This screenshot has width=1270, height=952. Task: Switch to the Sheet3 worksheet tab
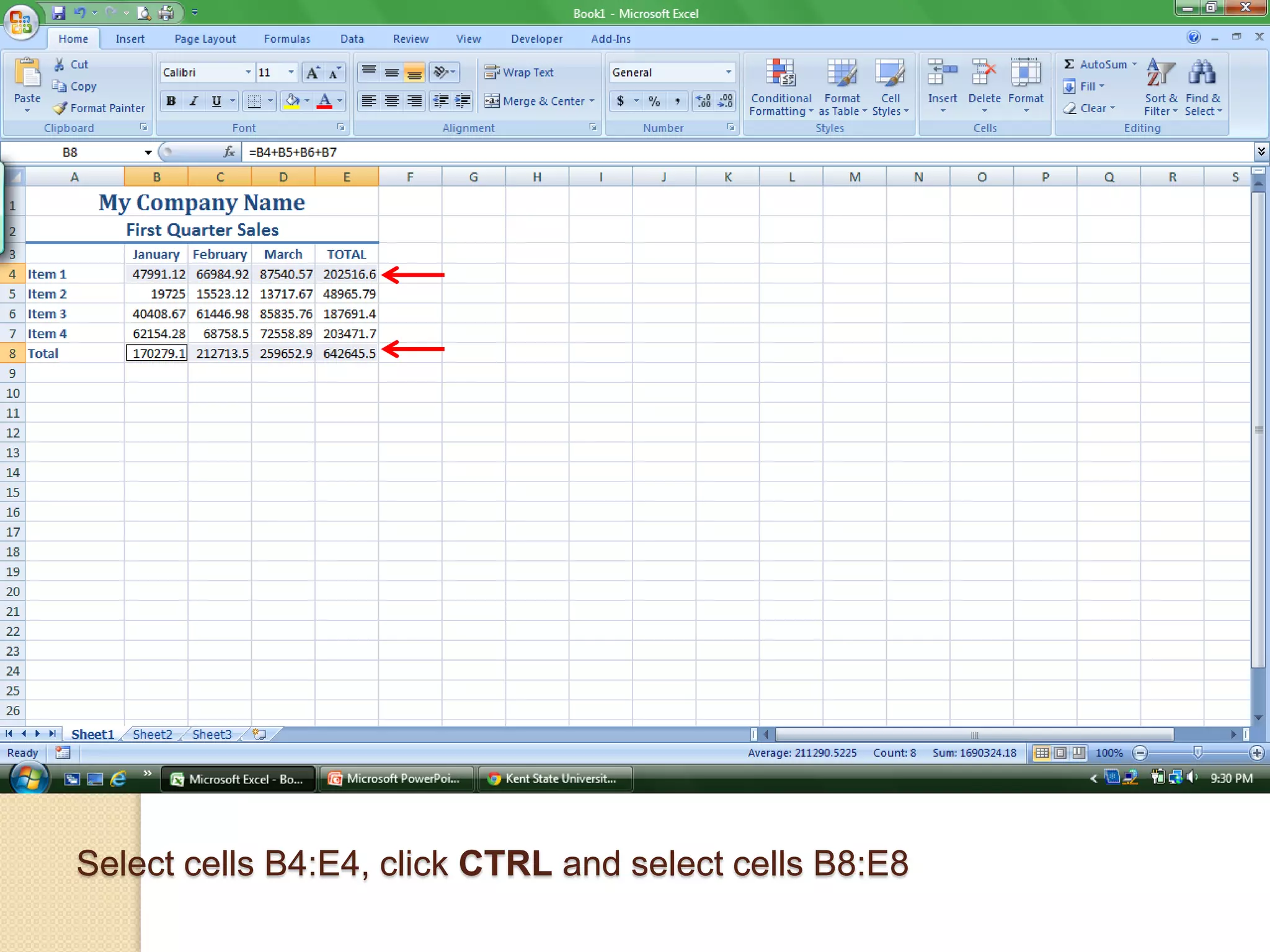tap(211, 734)
